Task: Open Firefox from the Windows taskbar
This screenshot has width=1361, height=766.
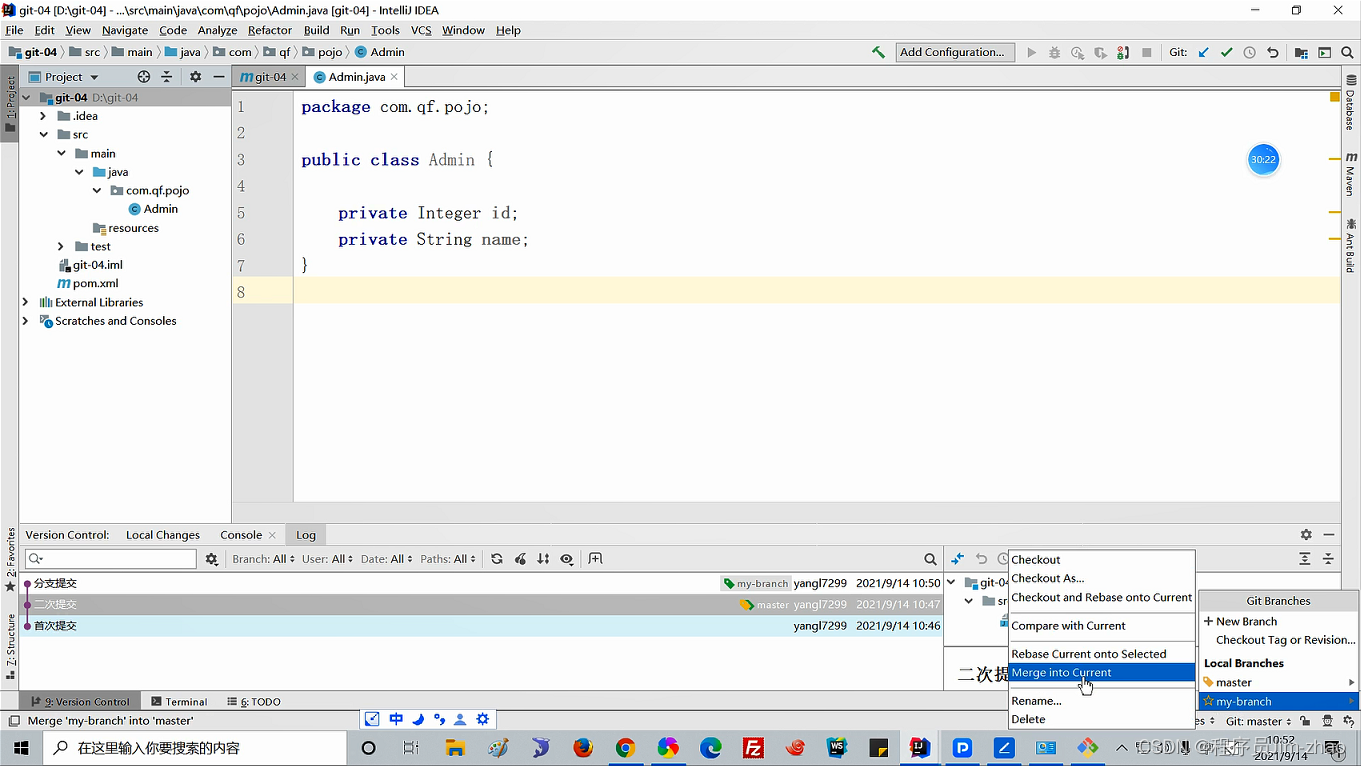Action: pyautogui.click(x=583, y=747)
